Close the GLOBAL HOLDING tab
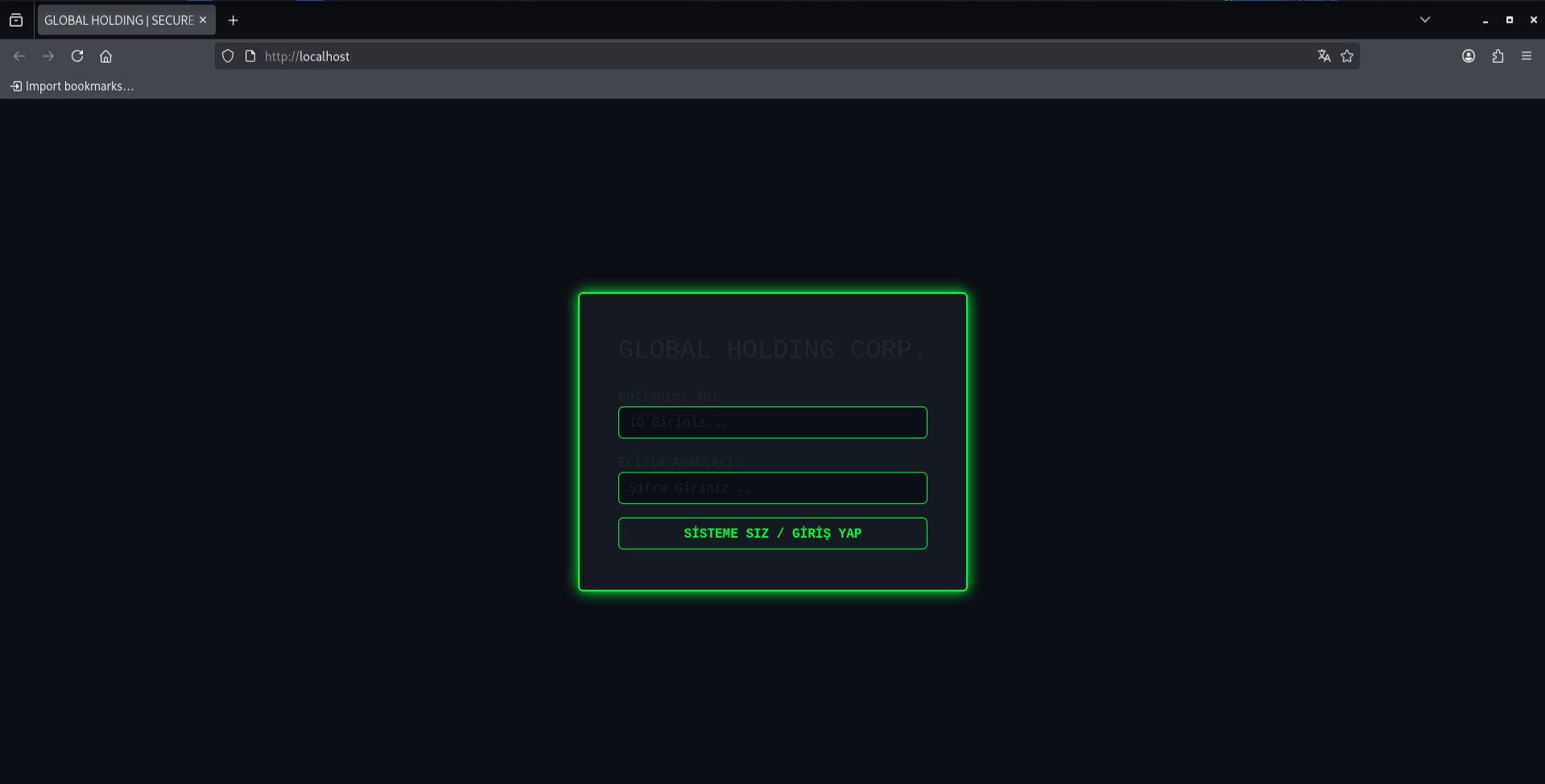Image resolution: width=1545 pixels, height=784 pixels. point(203,20)
